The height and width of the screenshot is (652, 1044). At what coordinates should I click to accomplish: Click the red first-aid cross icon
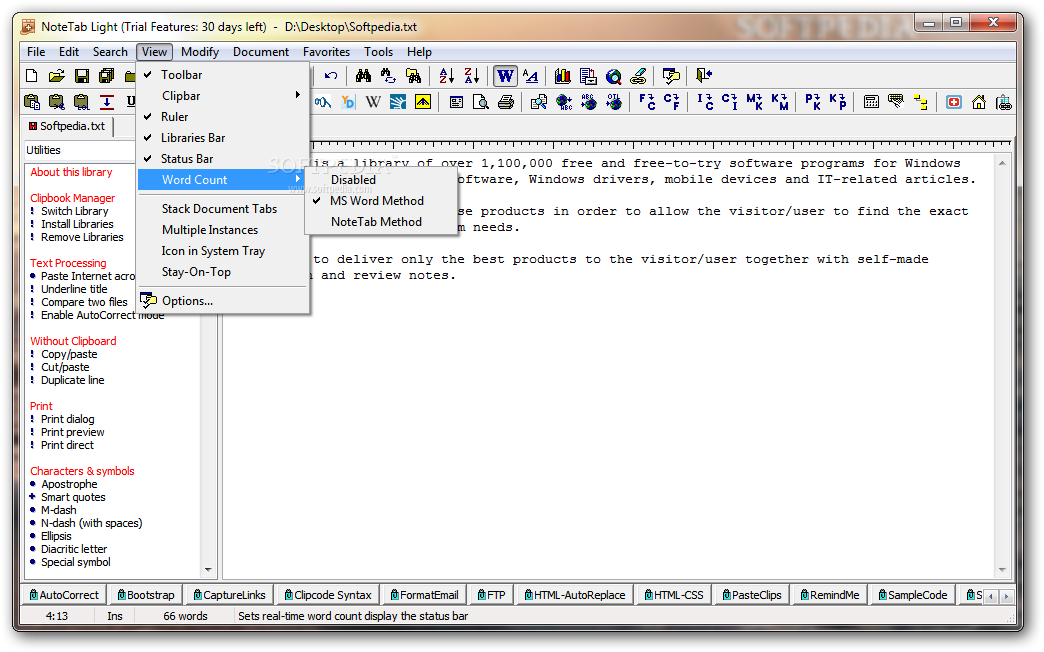coord(954,102)
